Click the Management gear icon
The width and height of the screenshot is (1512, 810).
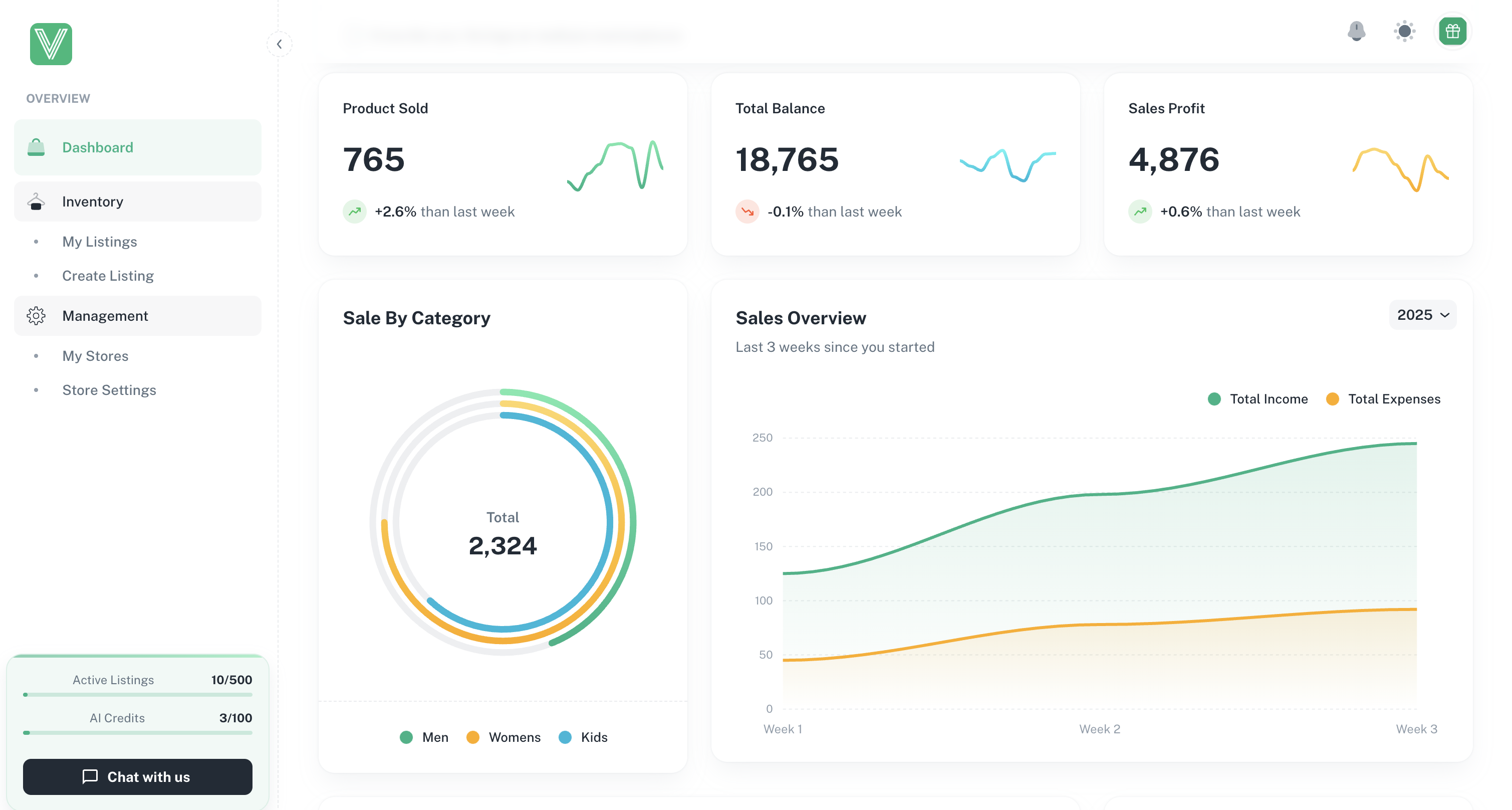[x=36, y=316]
